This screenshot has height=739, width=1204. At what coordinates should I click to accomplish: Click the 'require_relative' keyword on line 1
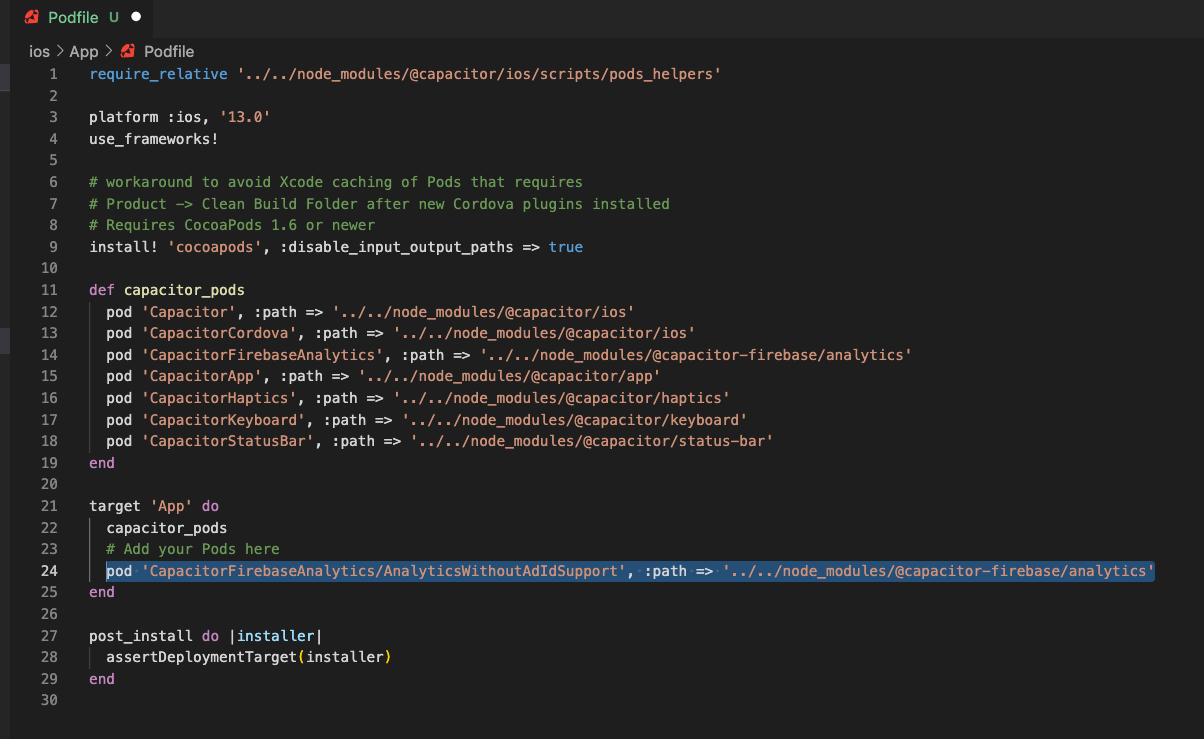coord(159,75)
